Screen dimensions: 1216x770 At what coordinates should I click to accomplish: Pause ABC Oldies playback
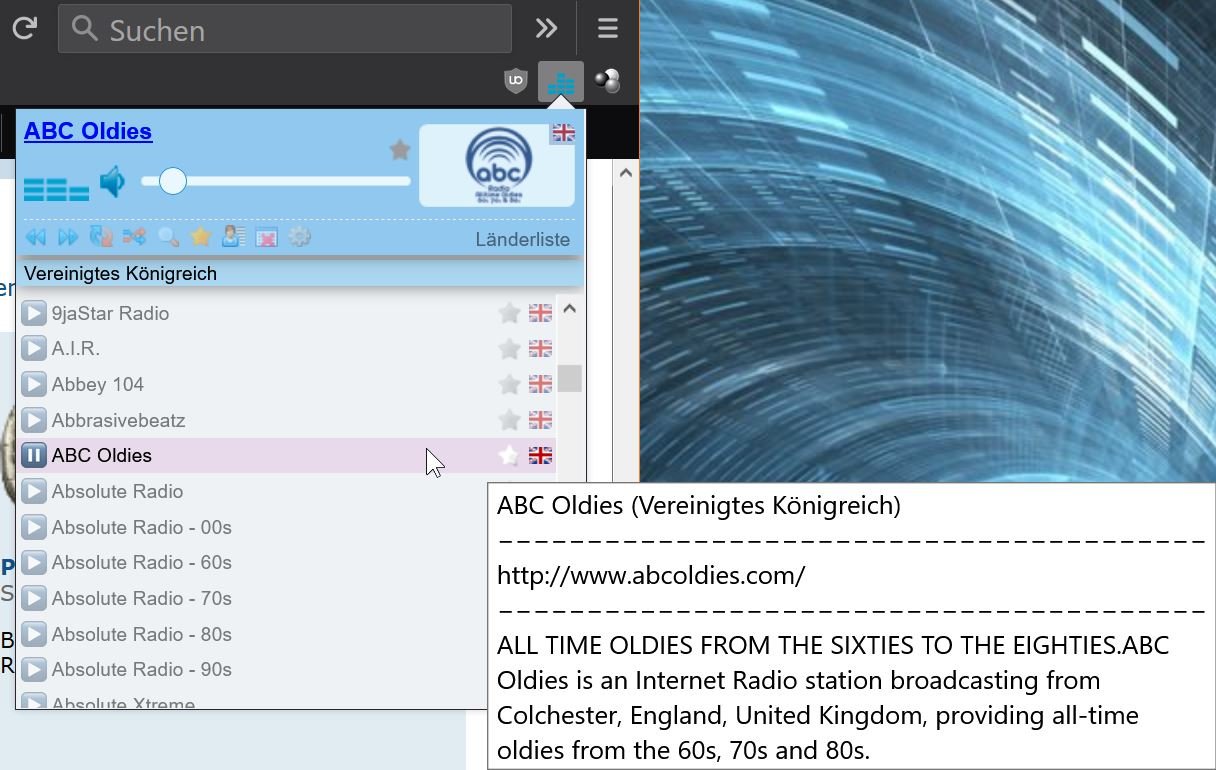tap(34, 455)
